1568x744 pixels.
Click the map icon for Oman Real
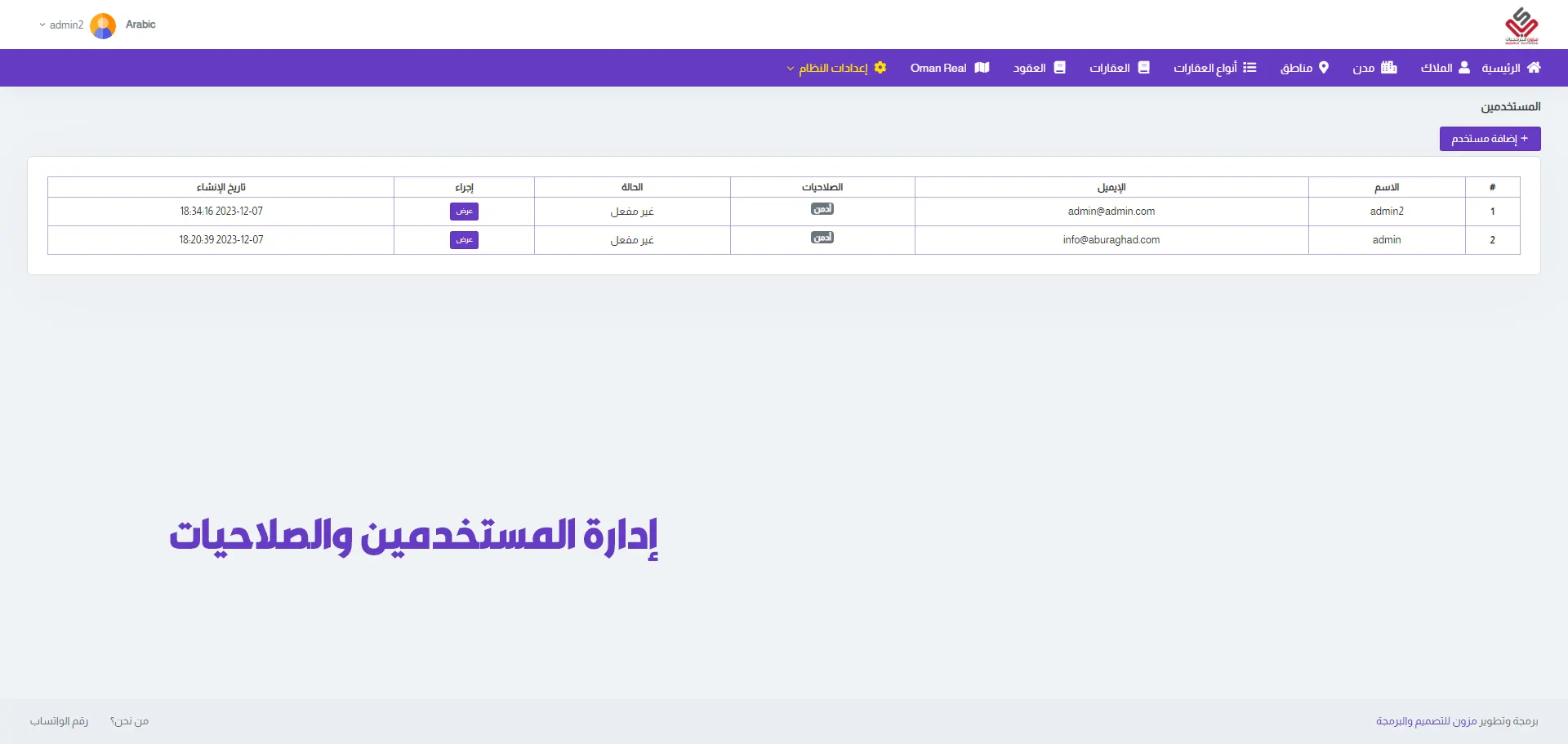click(982, 68)
